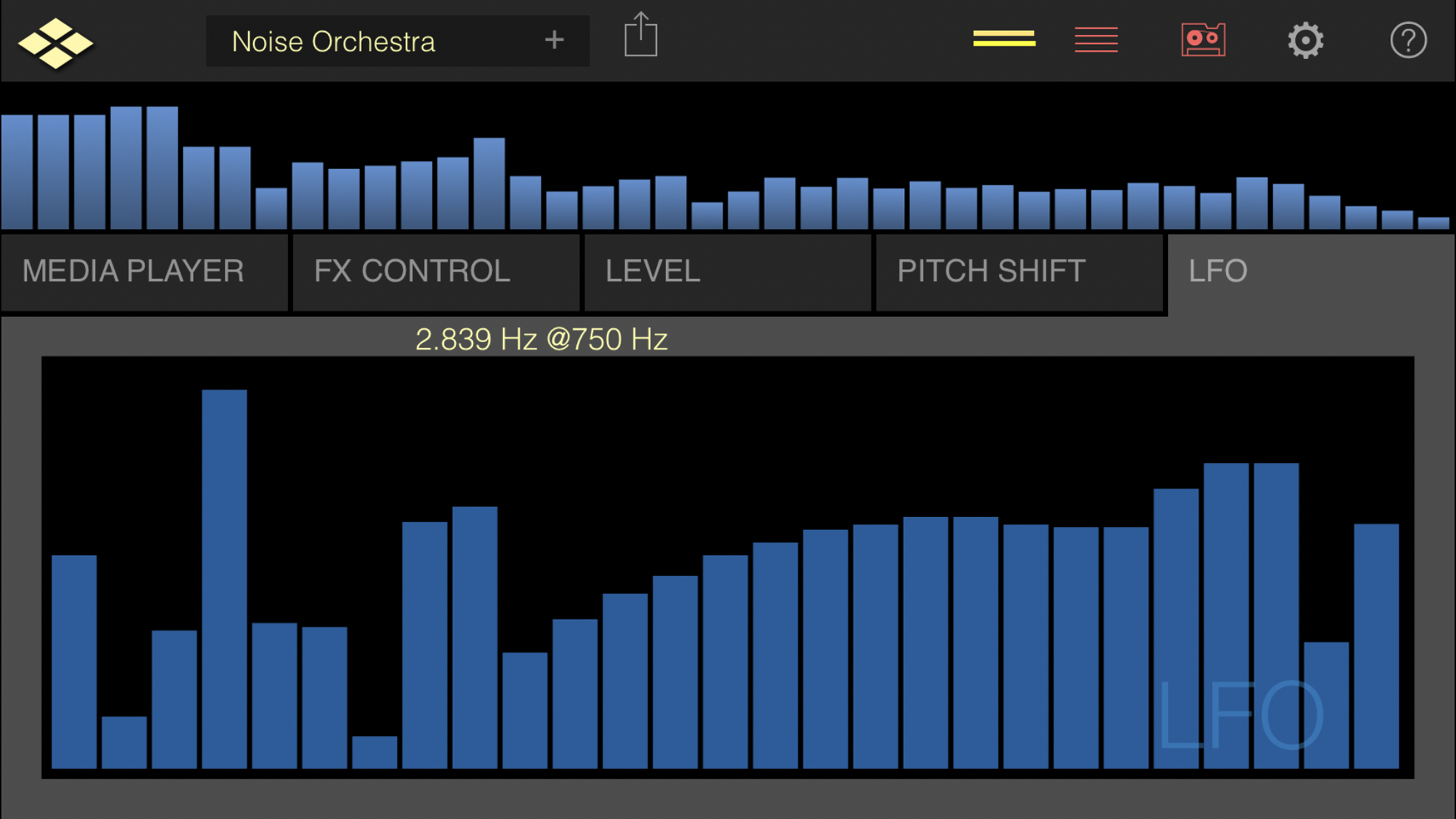Click the last LFO band bar on right
Screen dimensions: 1456x819
click(1376, 646)
